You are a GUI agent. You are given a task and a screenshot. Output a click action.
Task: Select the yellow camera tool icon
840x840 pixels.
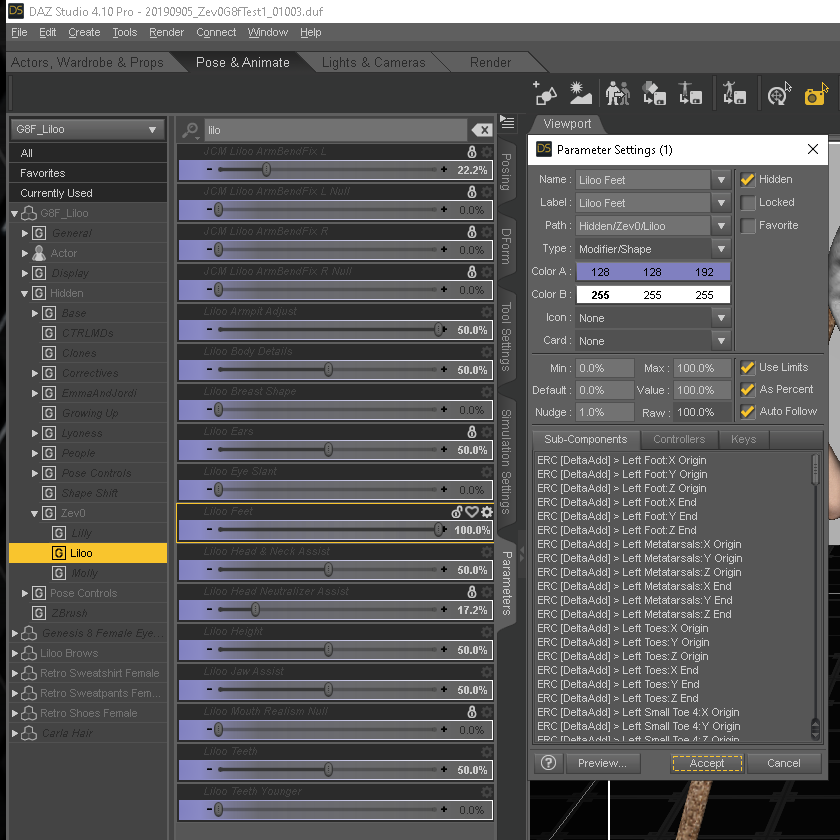tap(816, 93)
